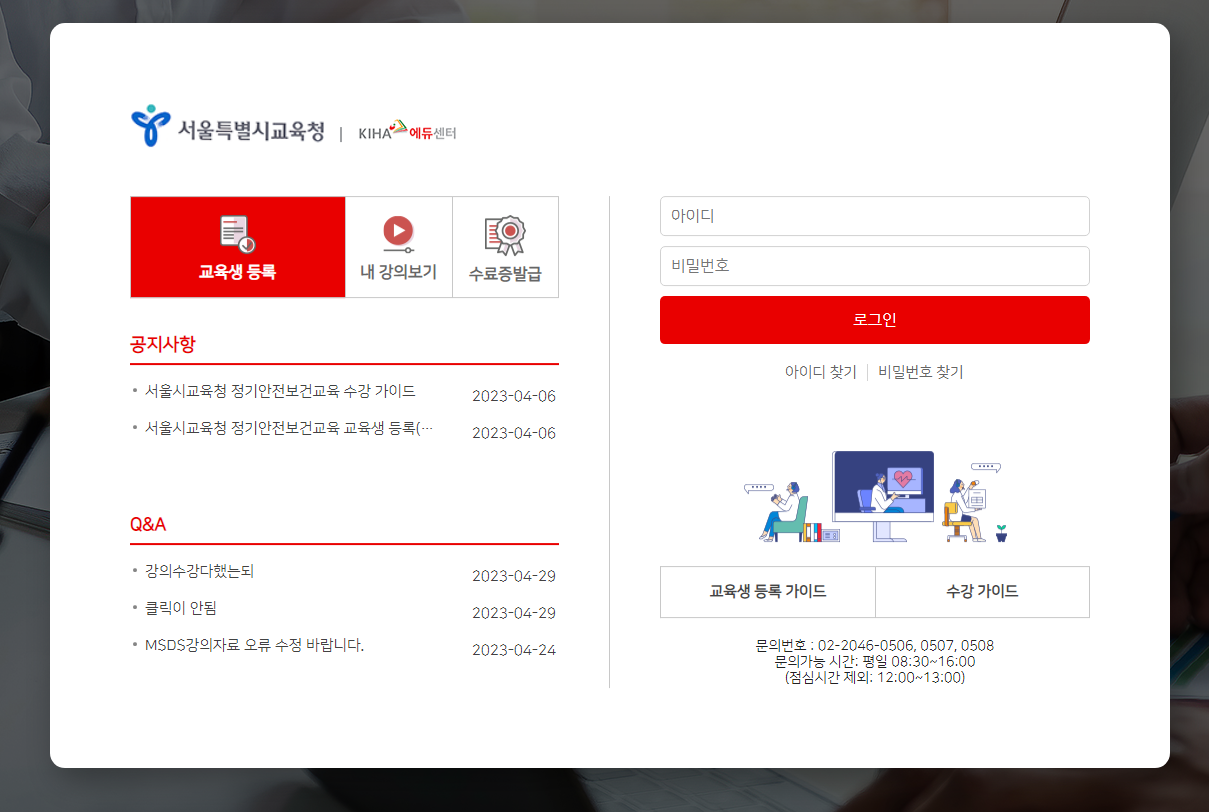This screenshot has width=1209, height=812.
Task: Open notice 정기안전보건교육 교육생 등록
Action: point(289,428)
